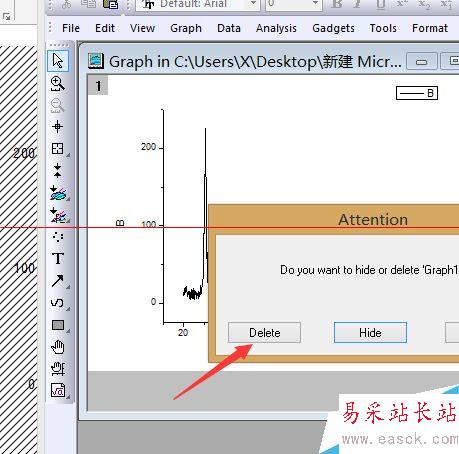459x454 pixels.
Task: Select the blue Selection on Active Plot tool
Action: [x=58, y=193]
